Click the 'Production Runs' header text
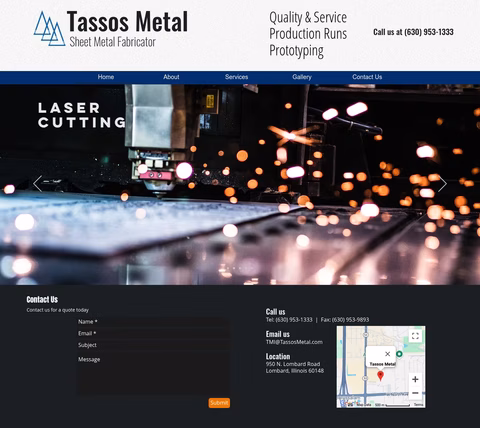The height and width of the screenshot is (428, 480). click(308, 34)
